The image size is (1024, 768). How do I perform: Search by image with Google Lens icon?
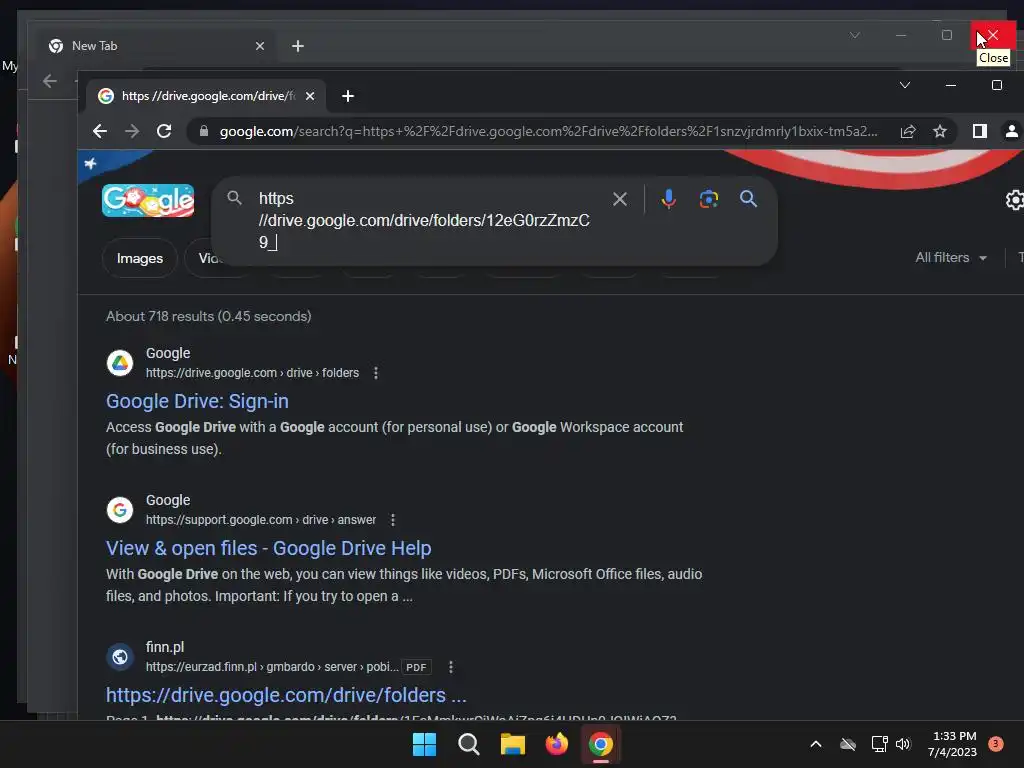709,199
